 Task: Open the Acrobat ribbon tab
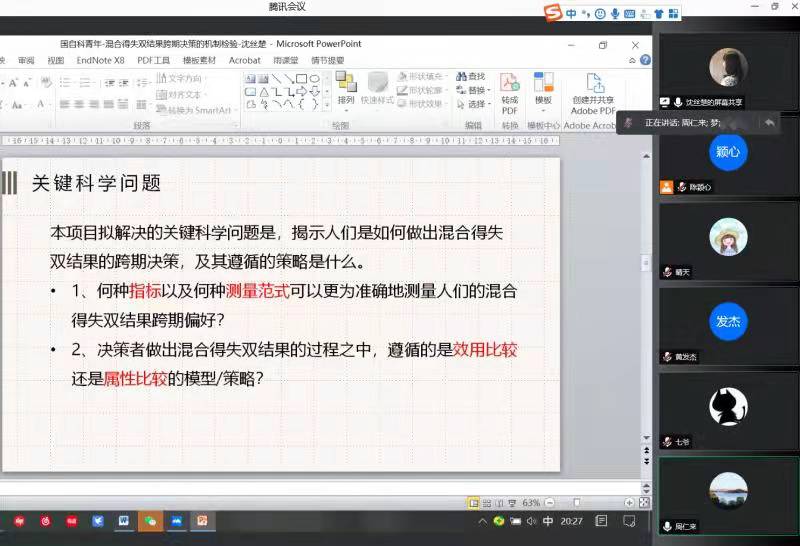[x=244, y=60]
